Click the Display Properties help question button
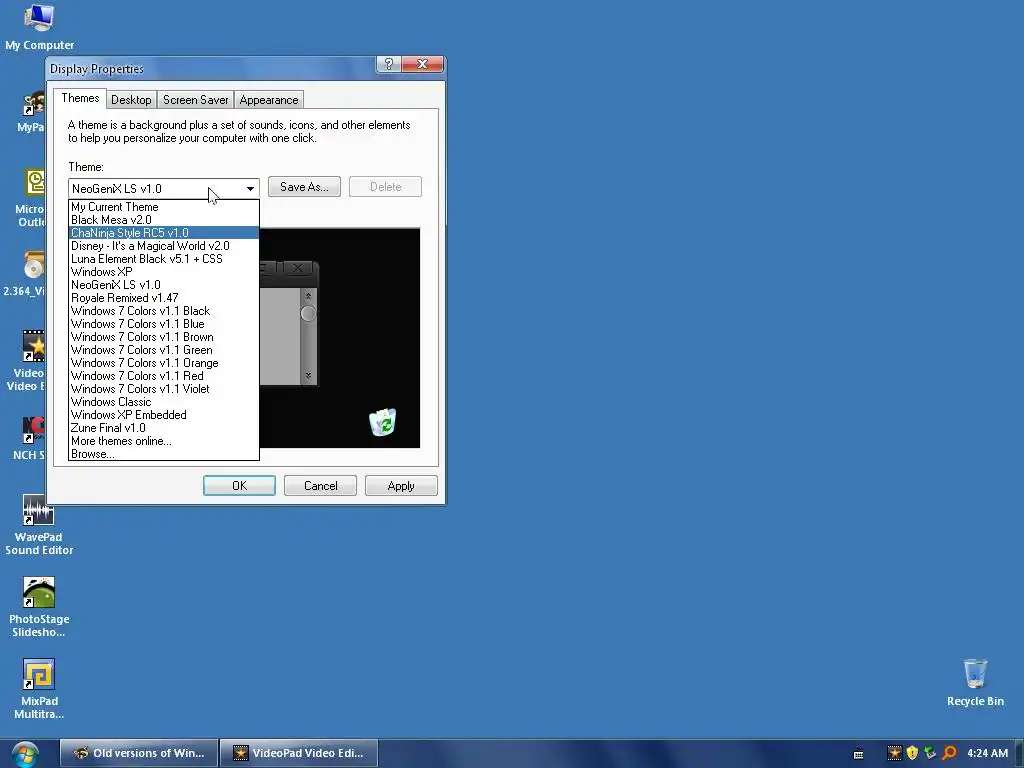The width and height of the screenshot is (1024, 768). [x=388, y=64]
